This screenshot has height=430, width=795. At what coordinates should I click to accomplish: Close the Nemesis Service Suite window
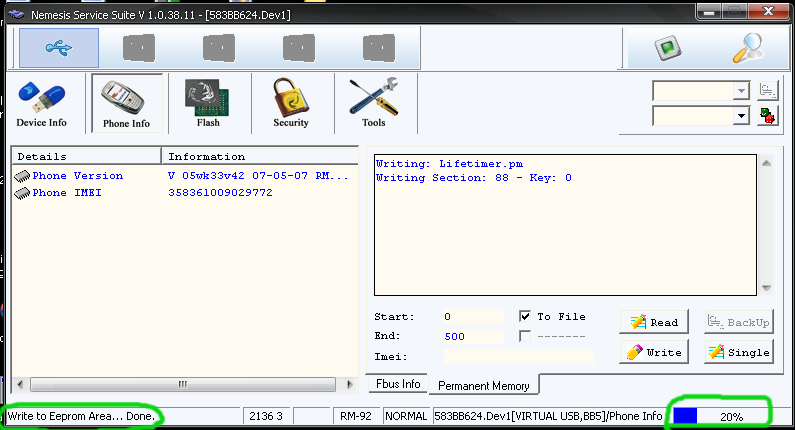click(769, 11)
